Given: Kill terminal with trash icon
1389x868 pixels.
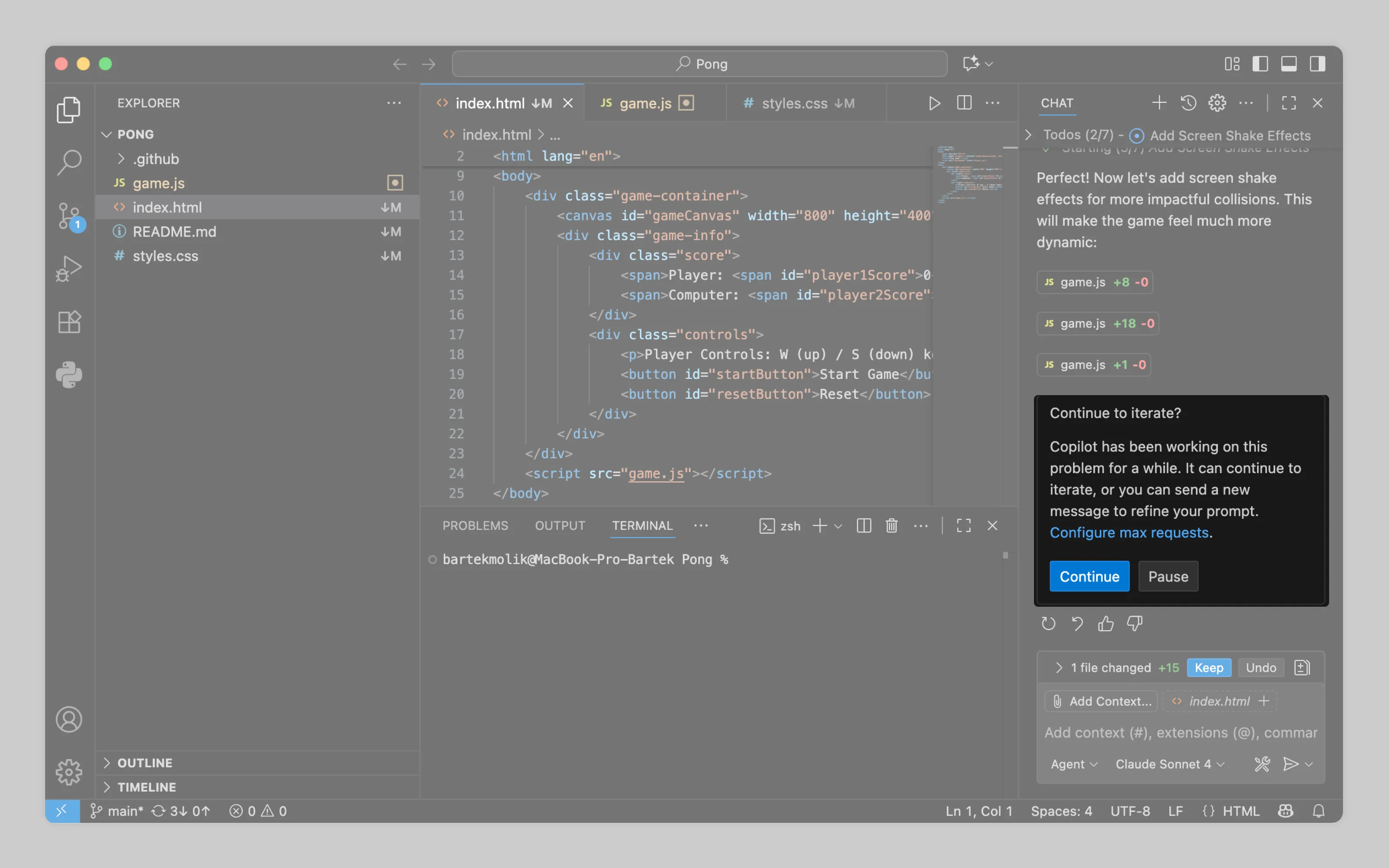Looking at the screenshot, I should (x=892, y=525).
